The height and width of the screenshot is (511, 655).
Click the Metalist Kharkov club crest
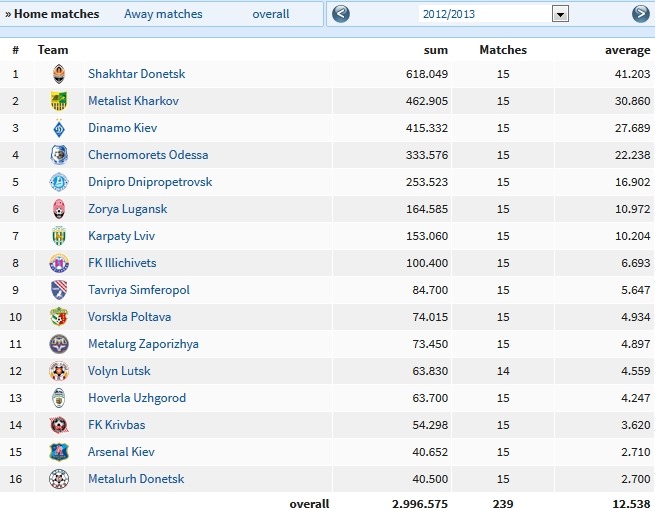coord(59,101)
